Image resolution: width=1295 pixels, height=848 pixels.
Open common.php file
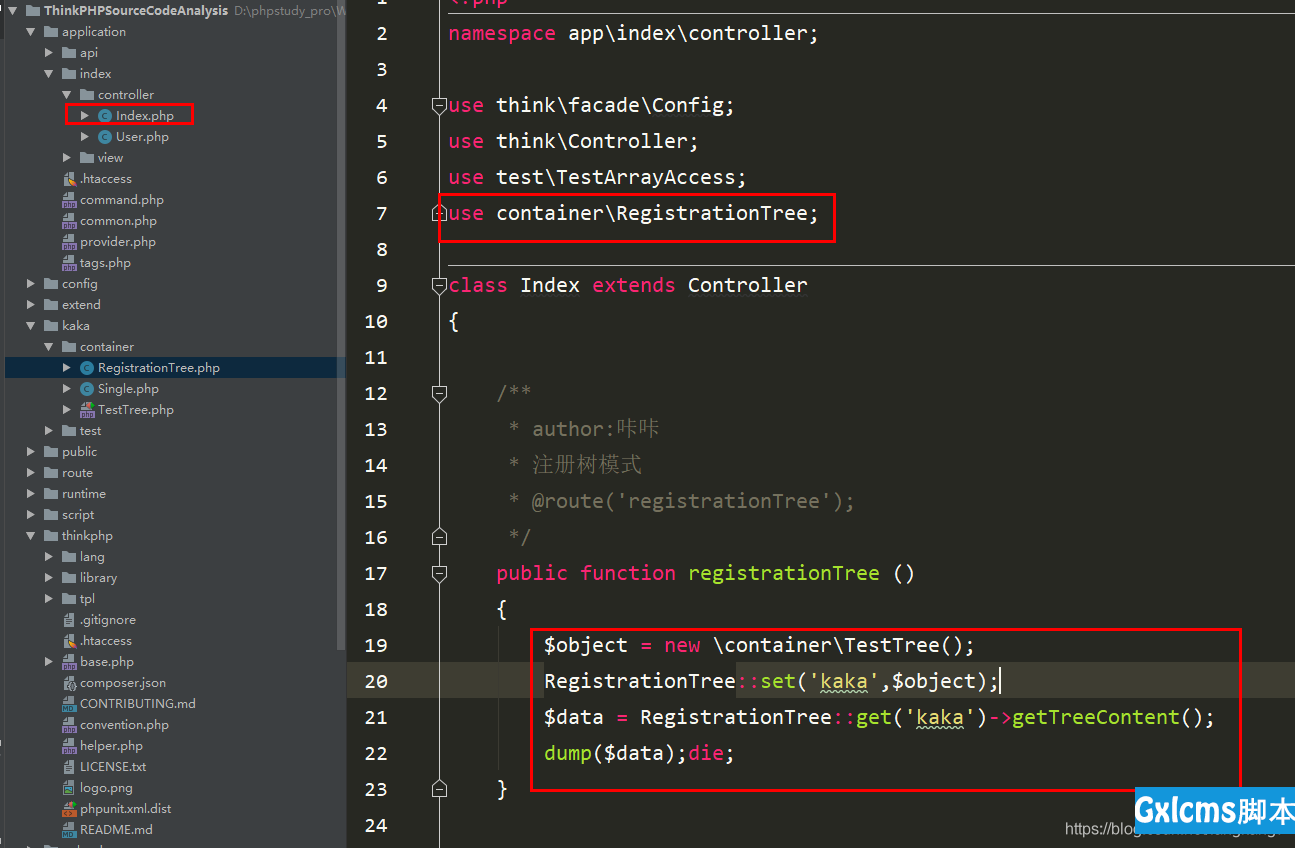(118, 221)
